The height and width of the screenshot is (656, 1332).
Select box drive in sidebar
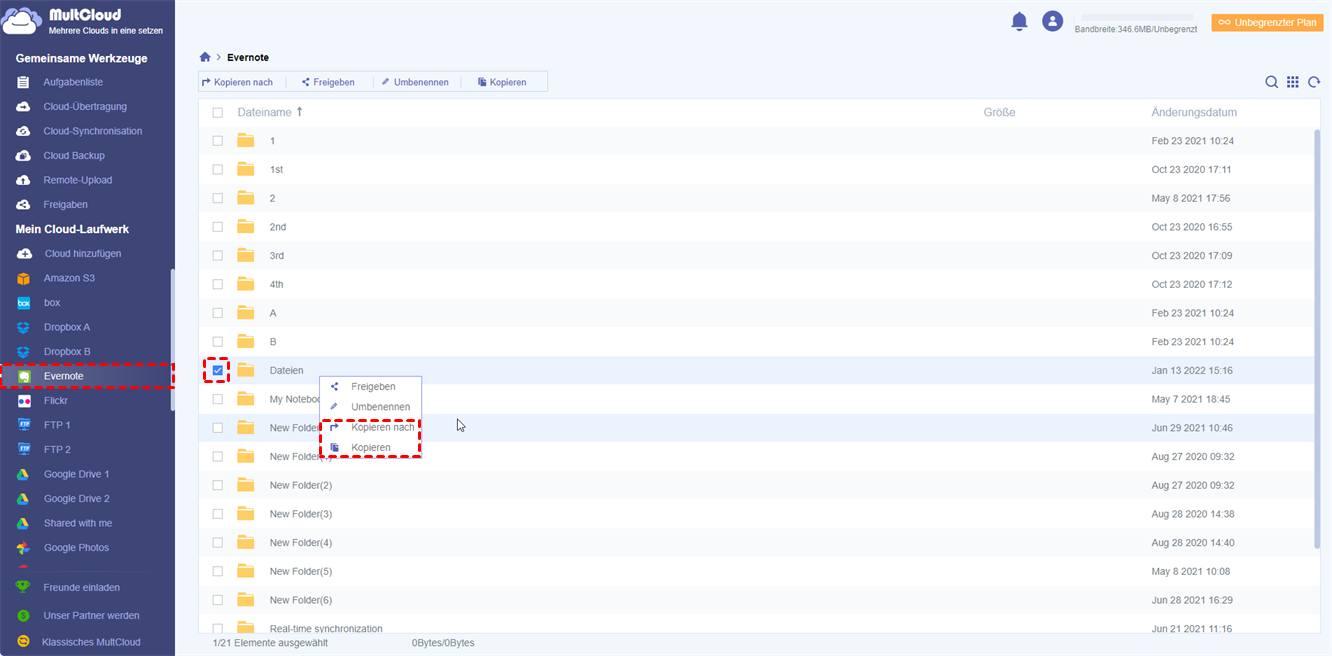pyautogui.click(x=52, y=302)
